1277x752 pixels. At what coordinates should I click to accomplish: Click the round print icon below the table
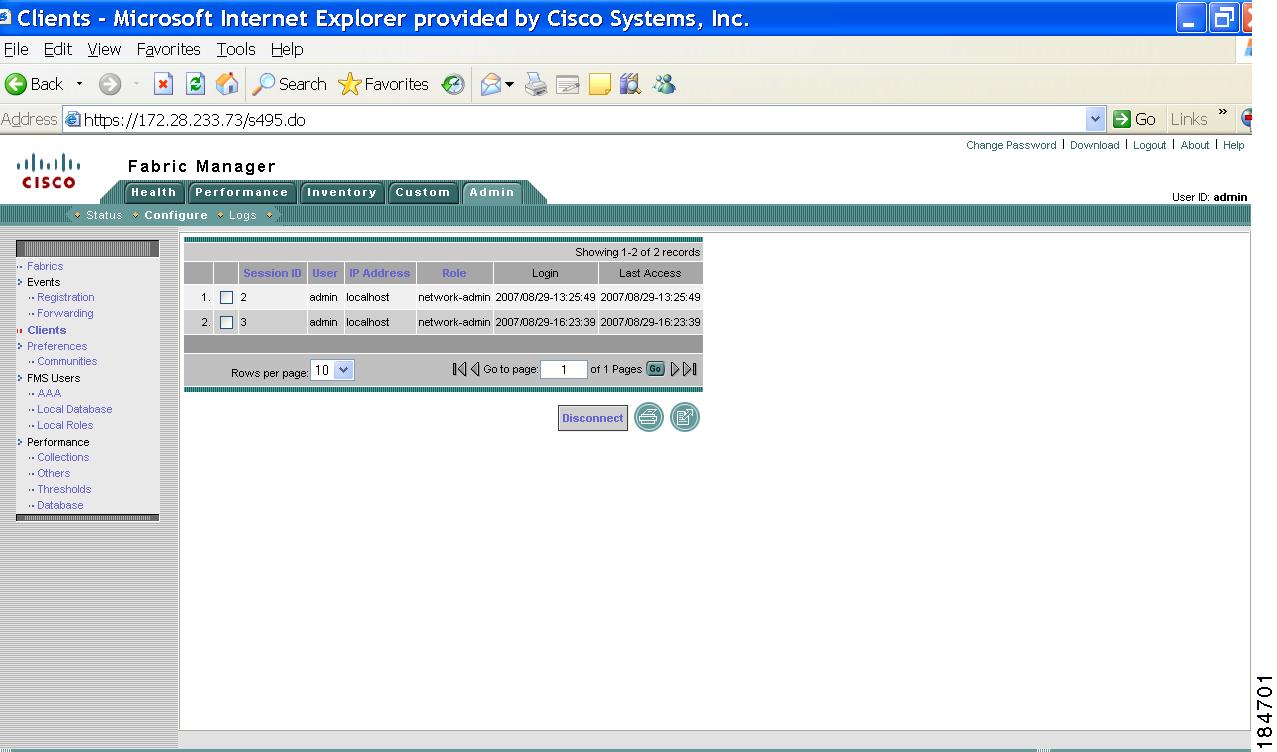[x=649, y=418]
